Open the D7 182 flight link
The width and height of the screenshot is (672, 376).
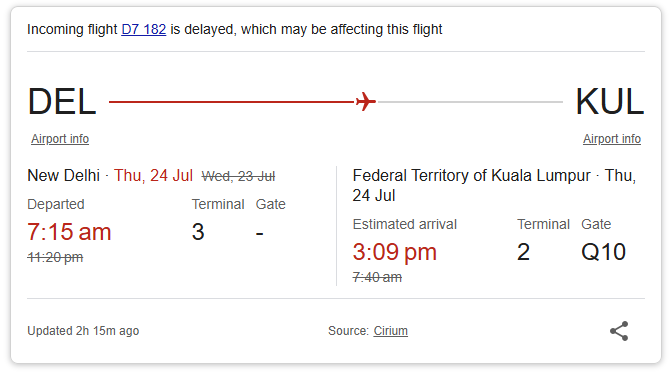(x=144, y=29)
